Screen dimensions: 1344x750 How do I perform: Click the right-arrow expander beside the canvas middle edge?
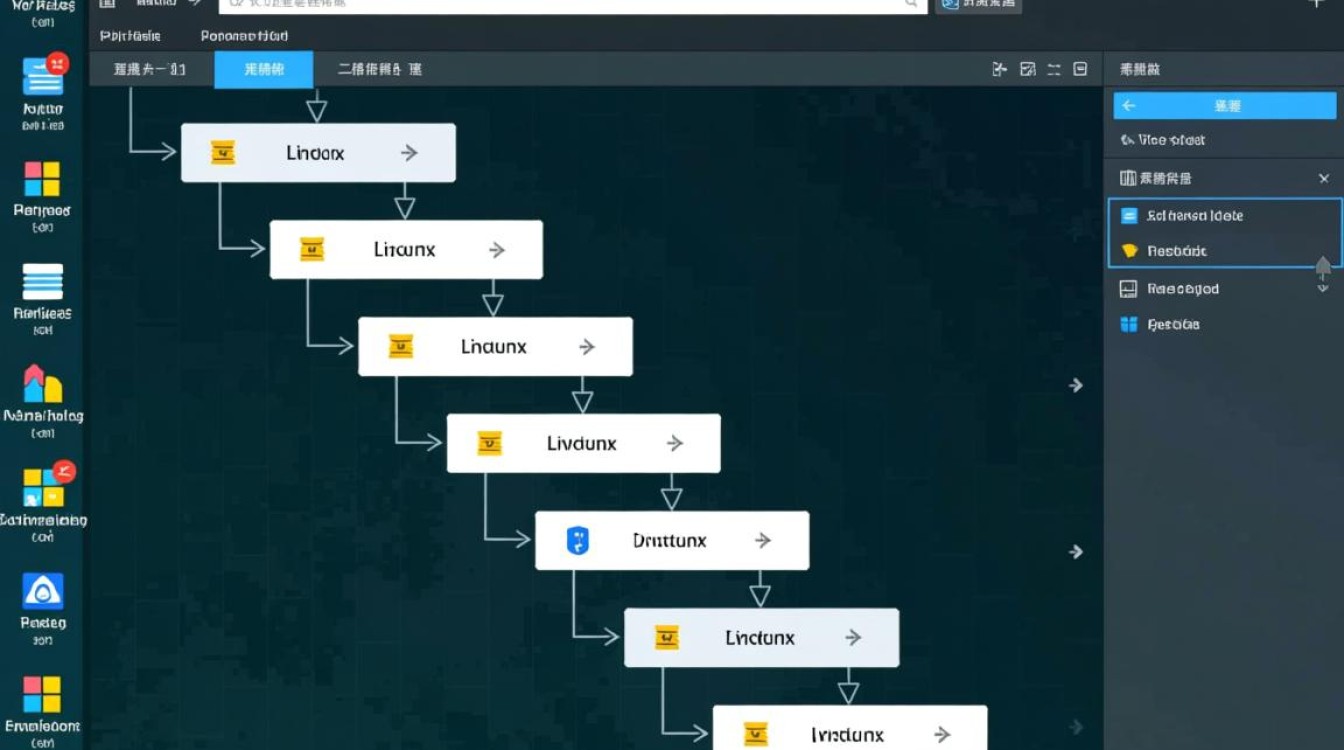1077,384
